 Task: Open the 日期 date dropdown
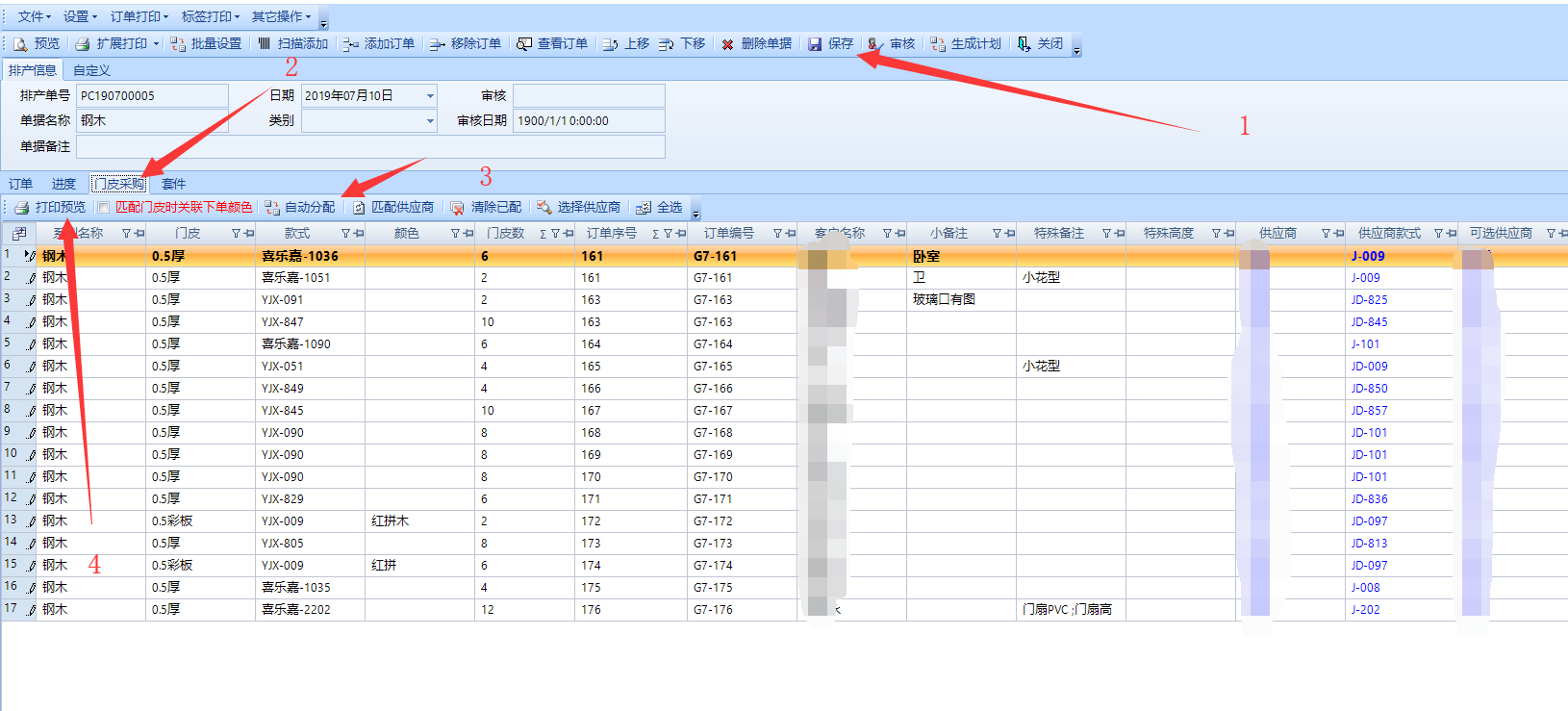[x=430, y=96]
